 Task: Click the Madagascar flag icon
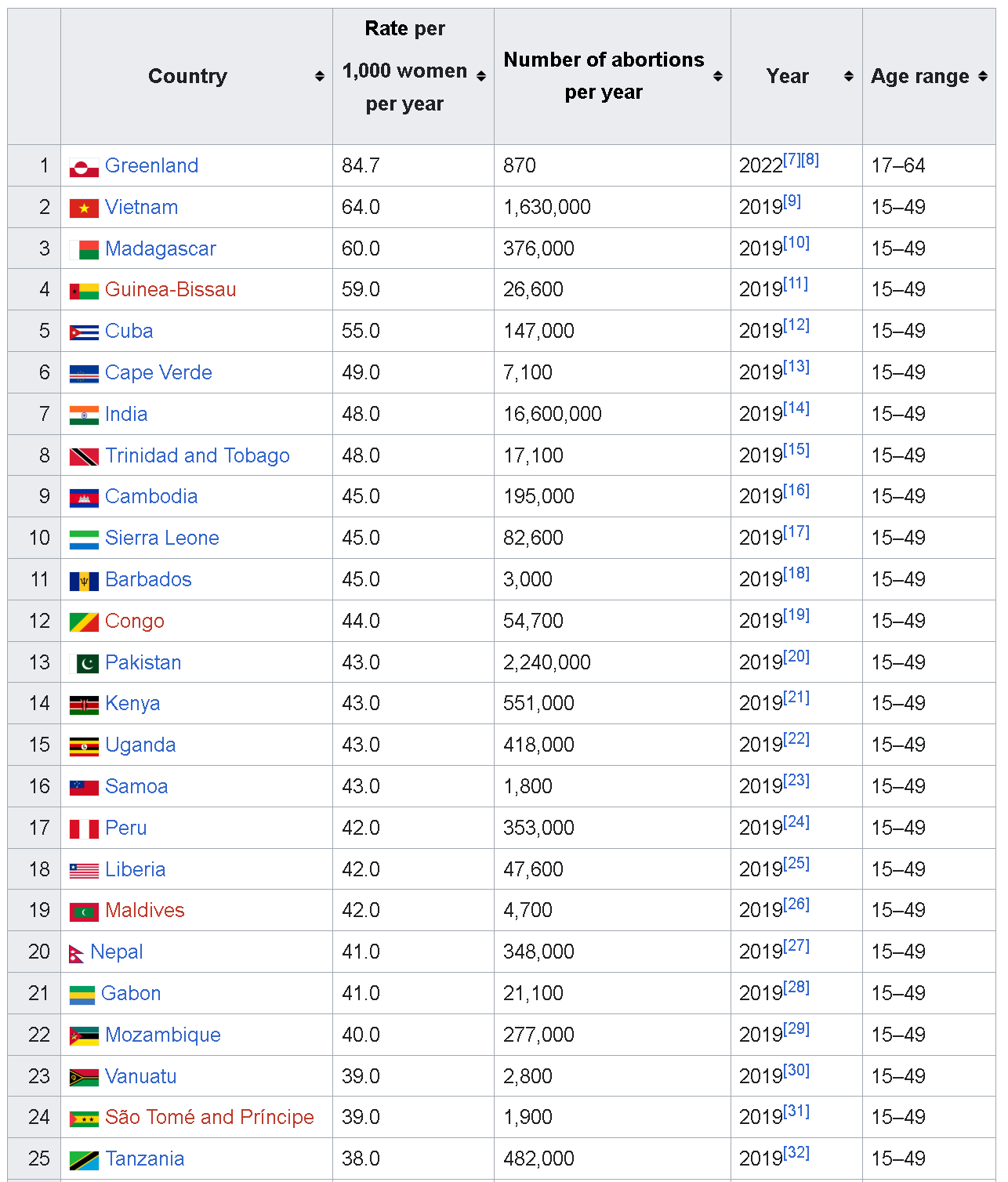[84, 250]
